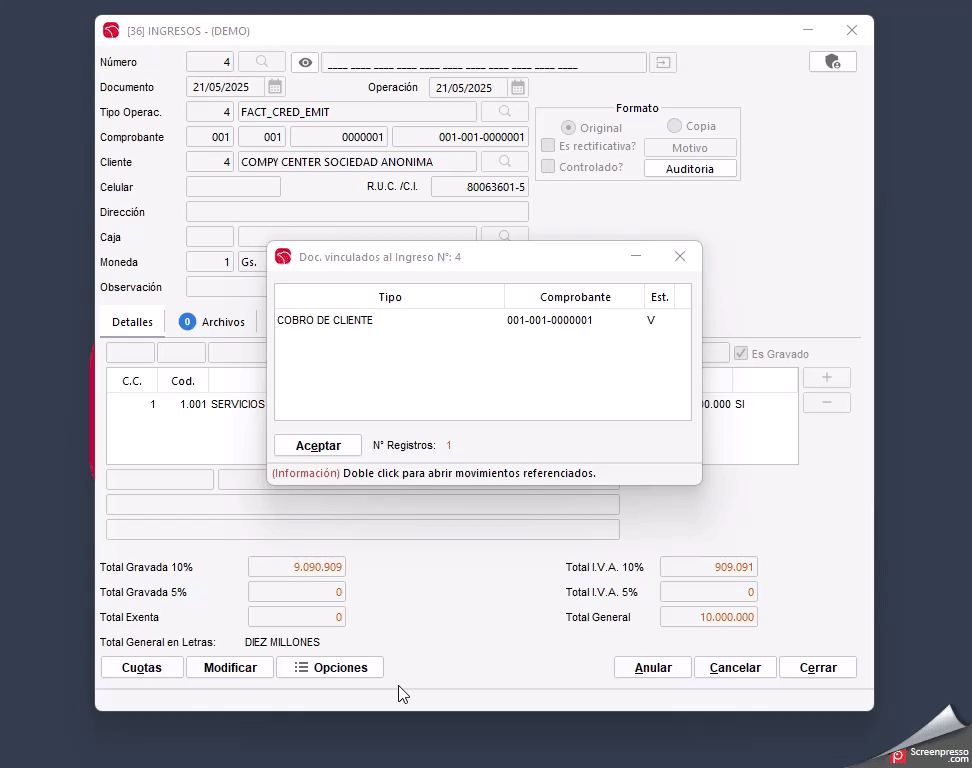The width and height of the screenshot is (972, 768).
Task: Open the Documento date calendar picker
Action: [275, 88]
